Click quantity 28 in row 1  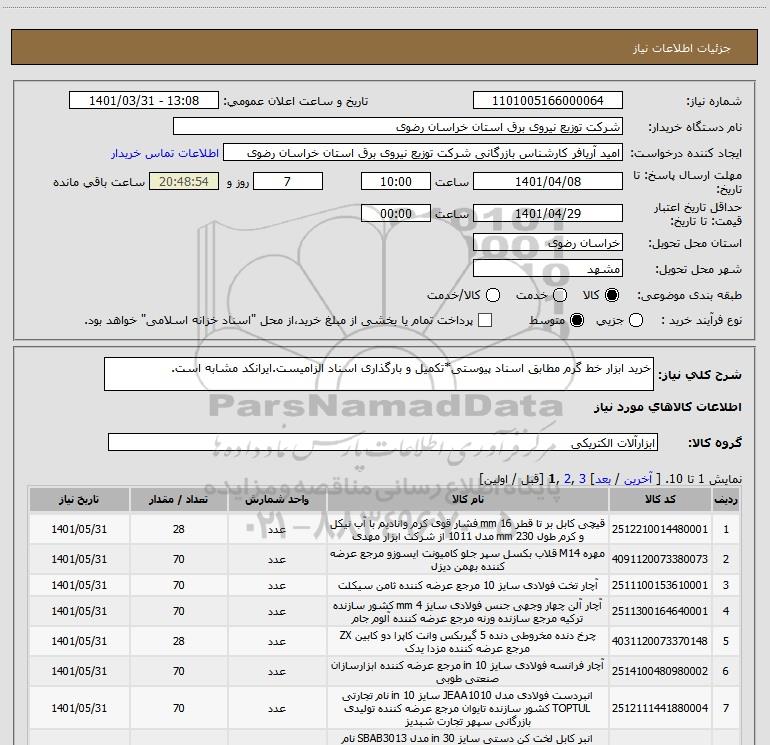pyautogui.click(x=178, y=529)
